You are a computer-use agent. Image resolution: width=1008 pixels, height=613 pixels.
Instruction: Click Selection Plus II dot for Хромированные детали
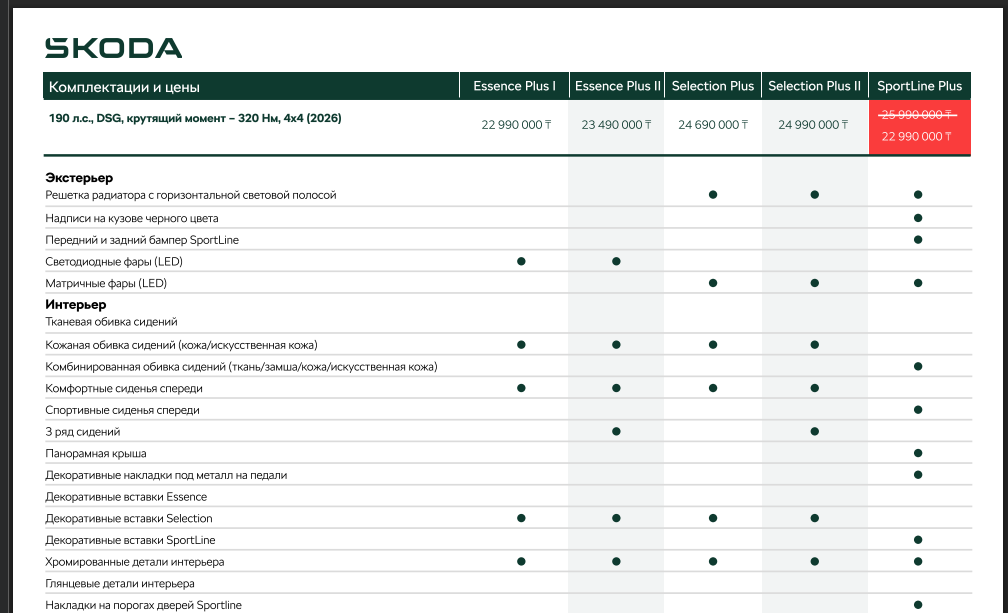(x=814, y=562)
